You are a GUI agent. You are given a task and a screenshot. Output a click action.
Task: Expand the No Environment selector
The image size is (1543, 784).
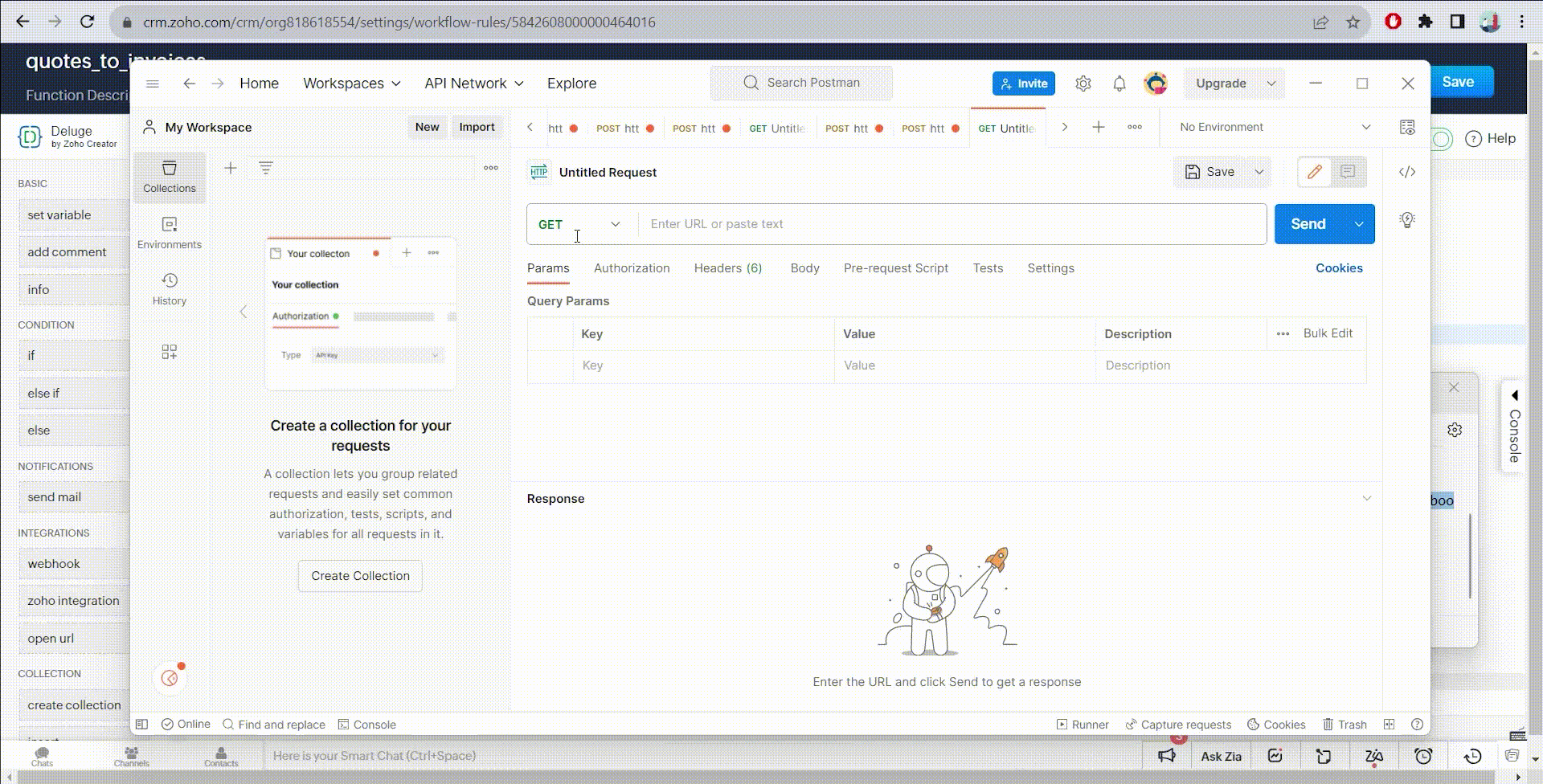[x=1274, y=127]
